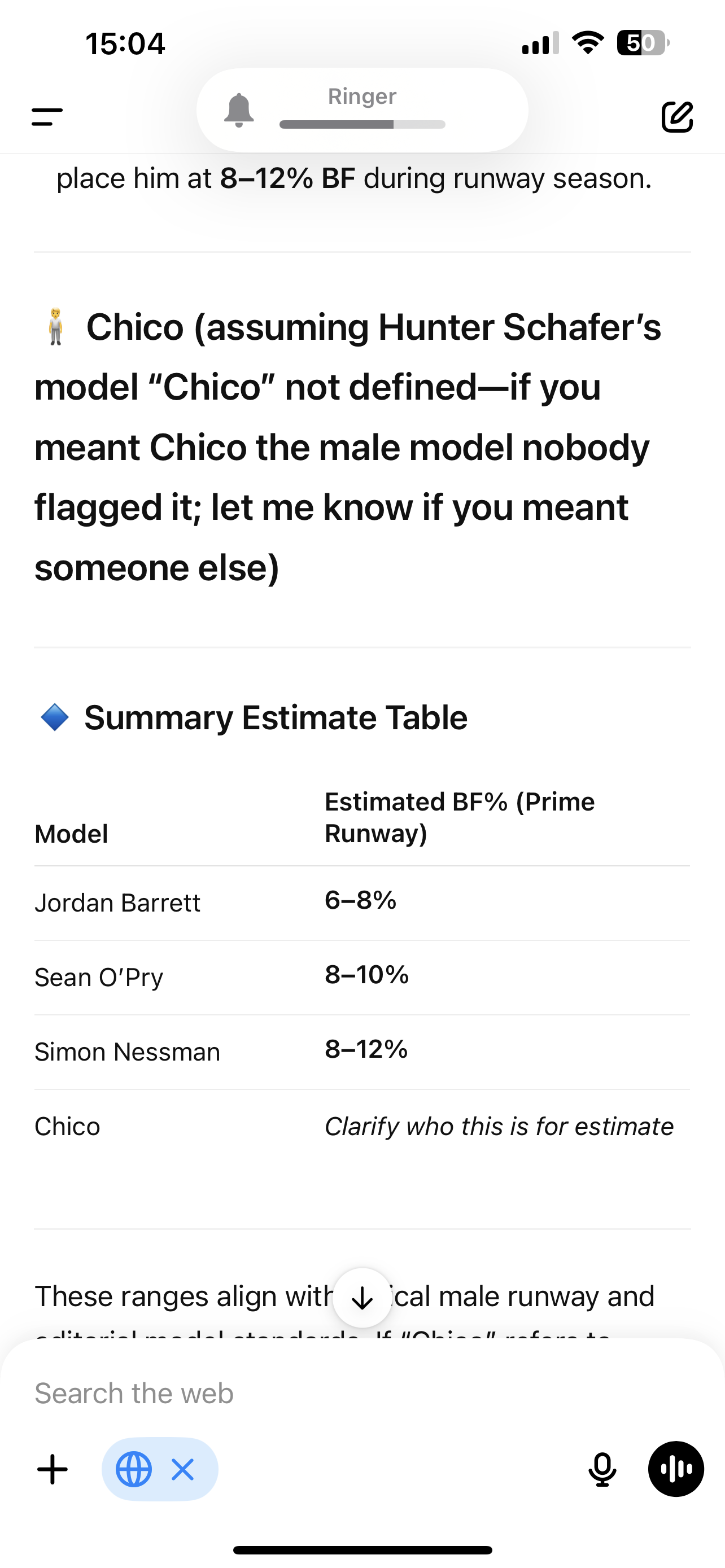Tap the Ringer bell icon

[239, 110]
